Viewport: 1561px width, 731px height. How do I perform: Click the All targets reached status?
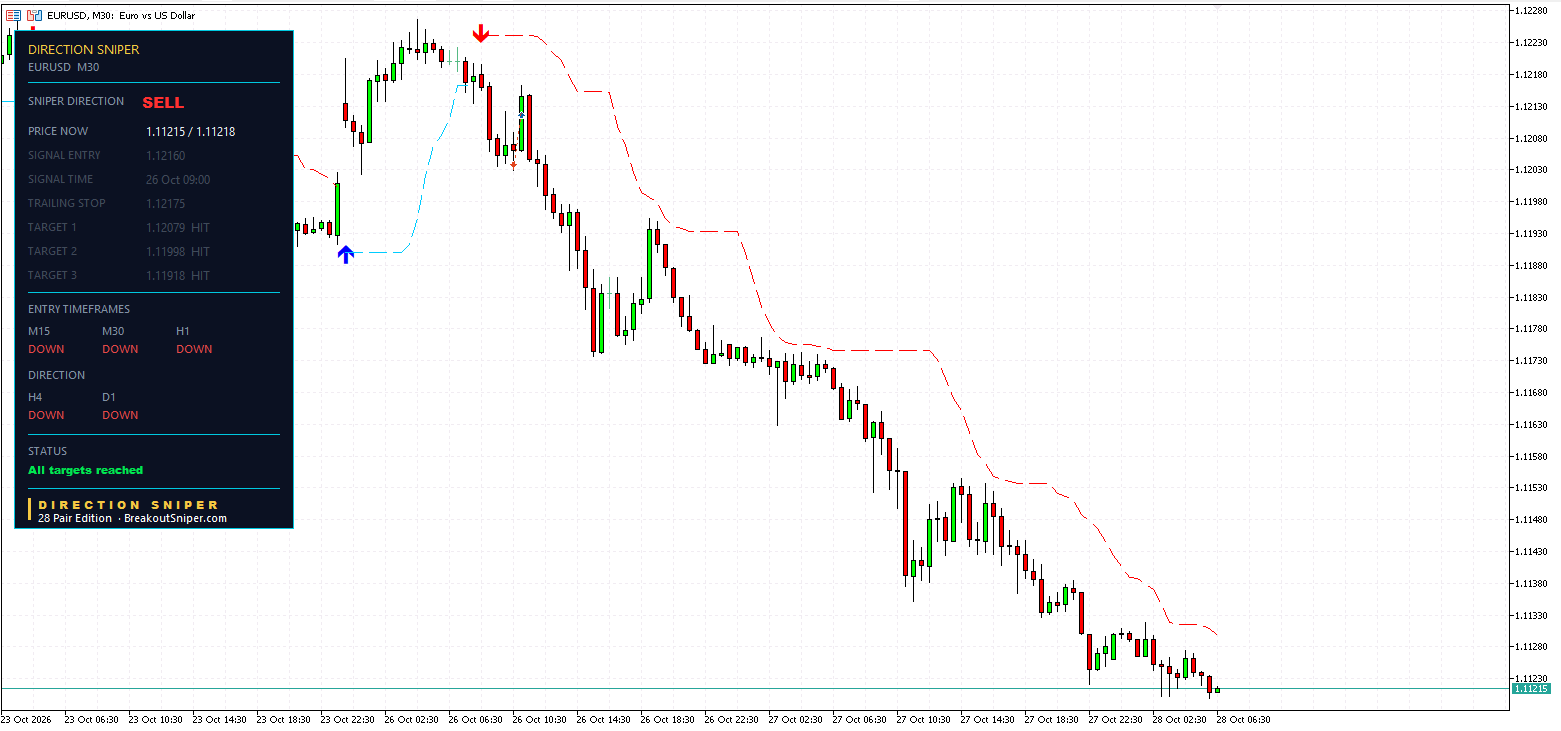pos(86,470)
